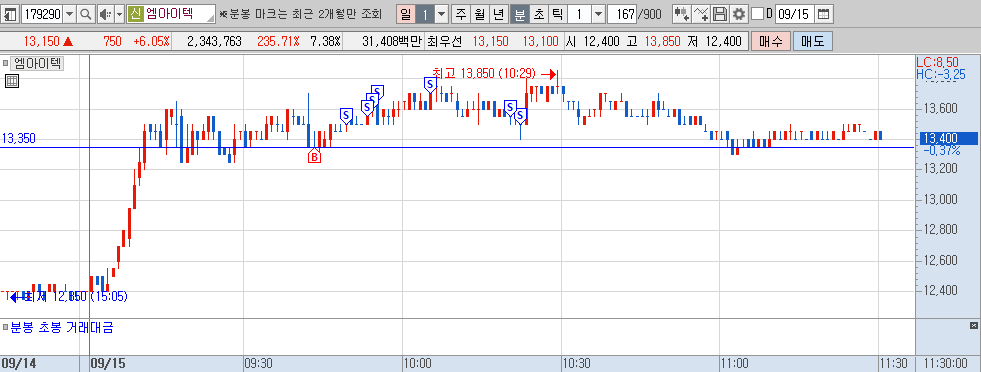The height and width of the screenshot is (372, 981).
Task: Click the 매도 sell button
Action: [813, 42]
